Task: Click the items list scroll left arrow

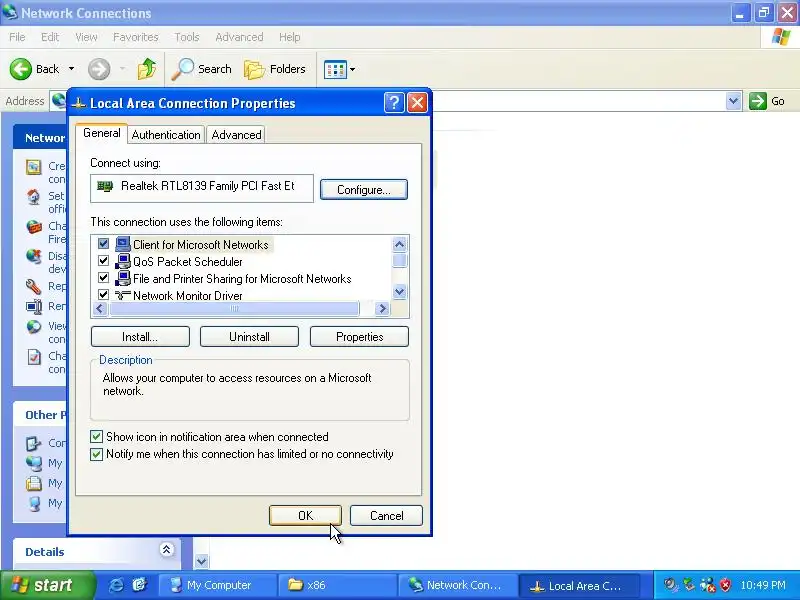Action: pyautogui.click(x=100, y=309)
